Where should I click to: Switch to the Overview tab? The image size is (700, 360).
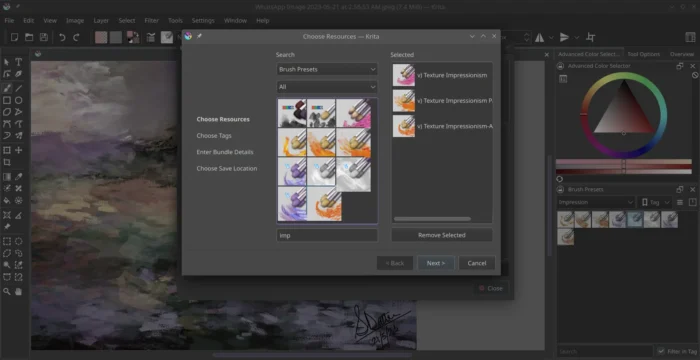pyautogui.click(x=682, y=54)
